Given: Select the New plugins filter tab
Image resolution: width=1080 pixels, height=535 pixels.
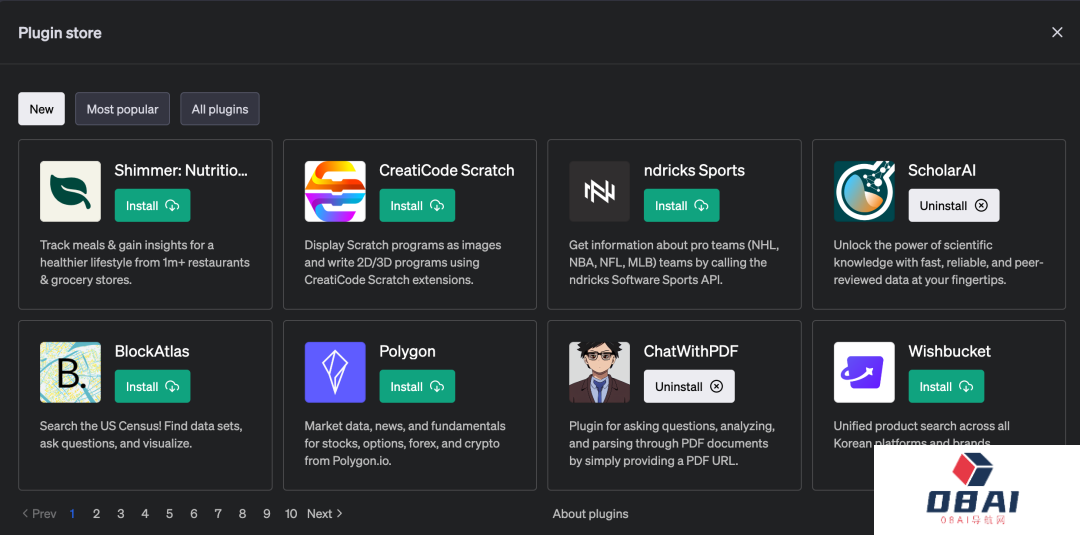Looking at the screenshot, I should click(42, 109).
